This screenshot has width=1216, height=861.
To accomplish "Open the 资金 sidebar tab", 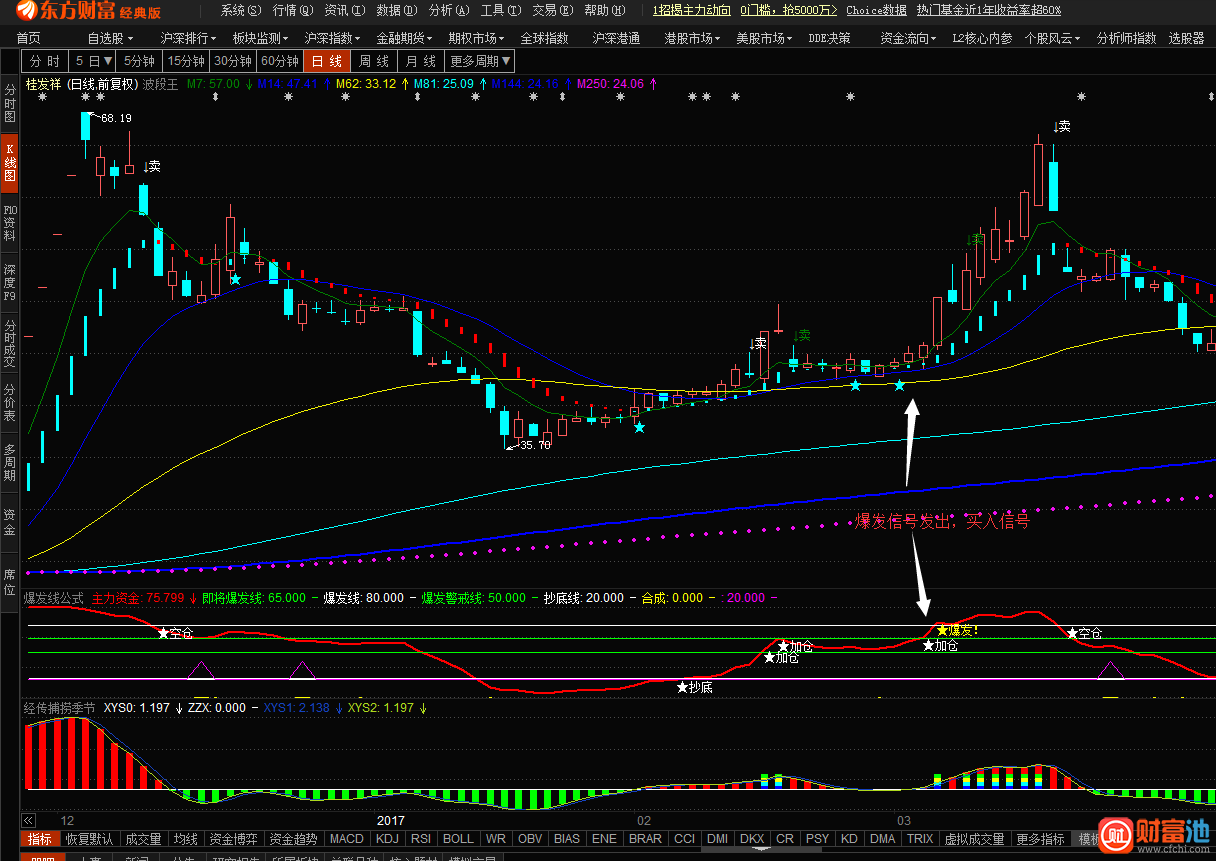I will point(10,522).
